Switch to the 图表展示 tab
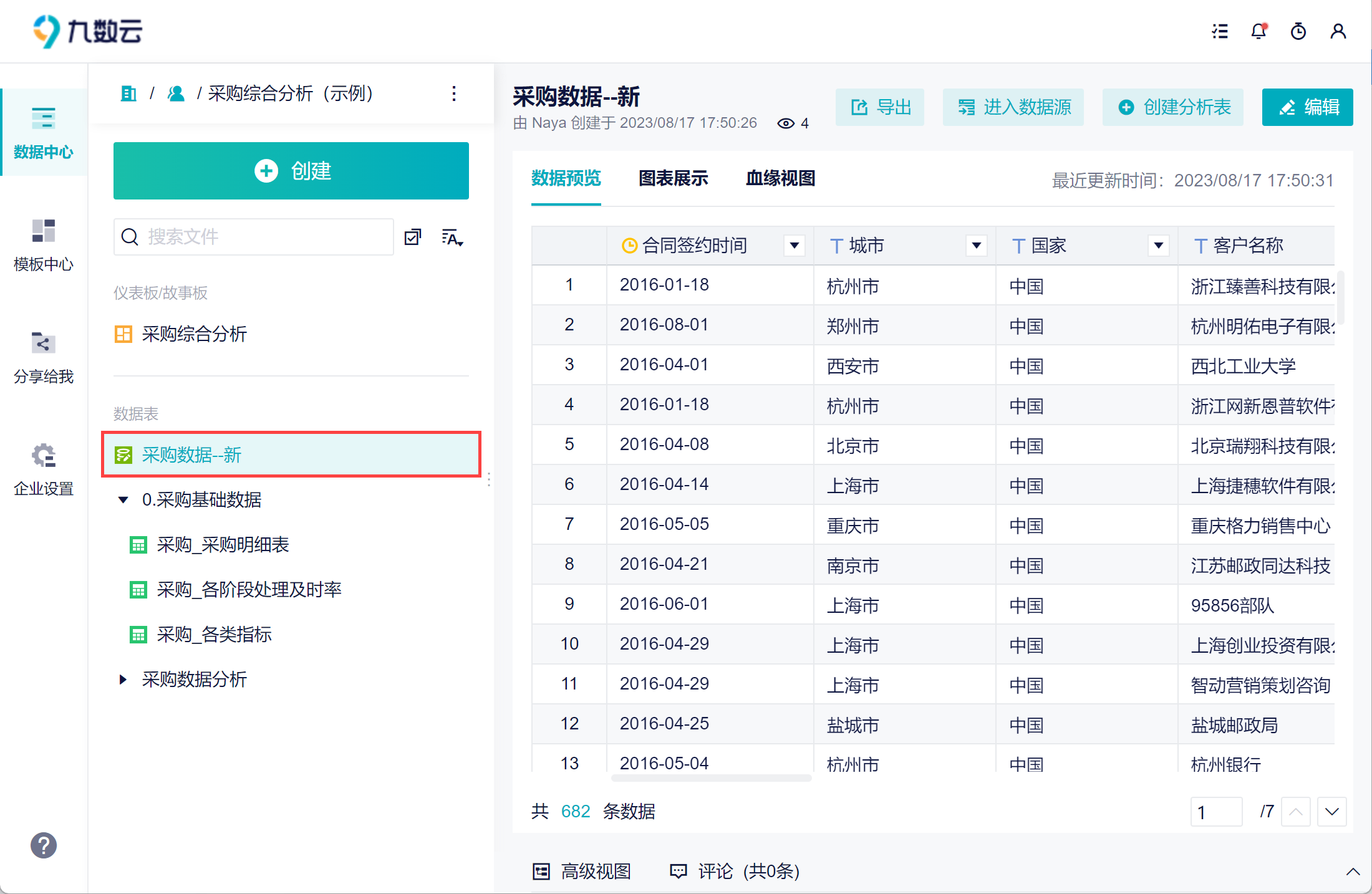Image resolution: width=1372 pixels, height=894 pixels. 673,179
